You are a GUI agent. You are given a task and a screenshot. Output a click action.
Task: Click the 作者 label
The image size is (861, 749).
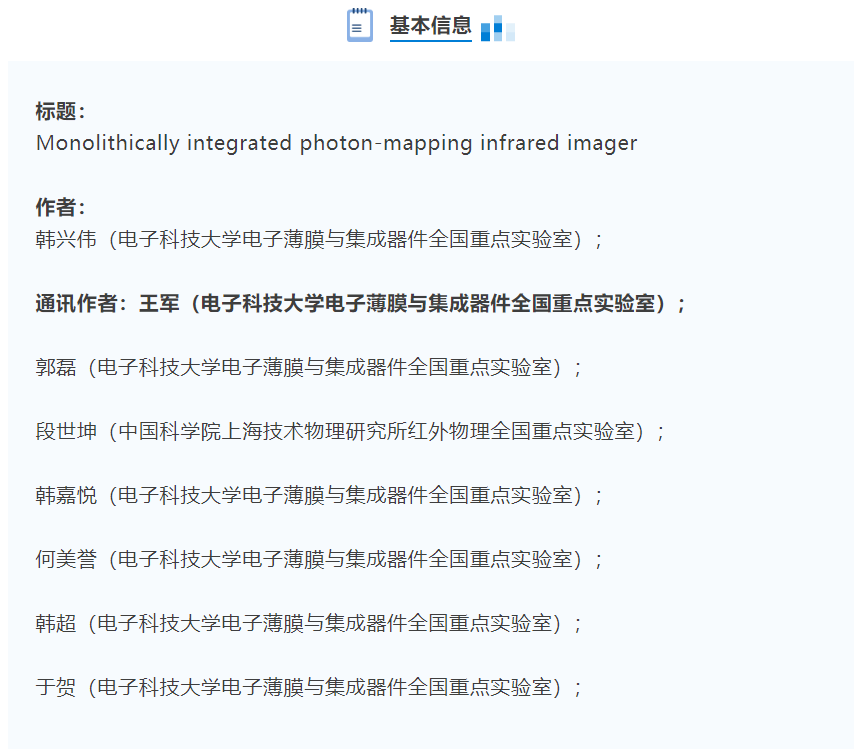tap(60, 208)
